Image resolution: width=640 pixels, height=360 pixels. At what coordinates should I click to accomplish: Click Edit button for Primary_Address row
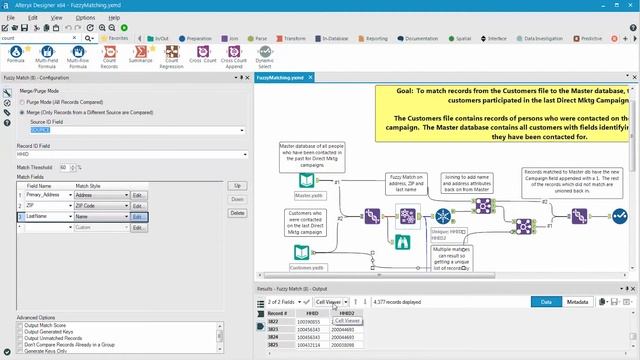[x=138, y=196]
